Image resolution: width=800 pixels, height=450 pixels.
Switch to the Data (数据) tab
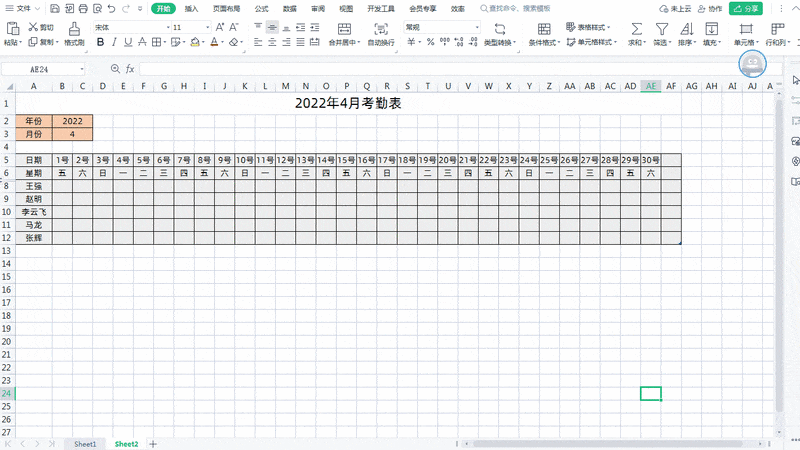290,9
